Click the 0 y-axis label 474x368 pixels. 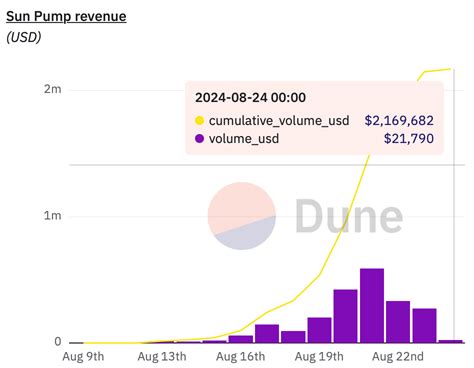[58, 341]
